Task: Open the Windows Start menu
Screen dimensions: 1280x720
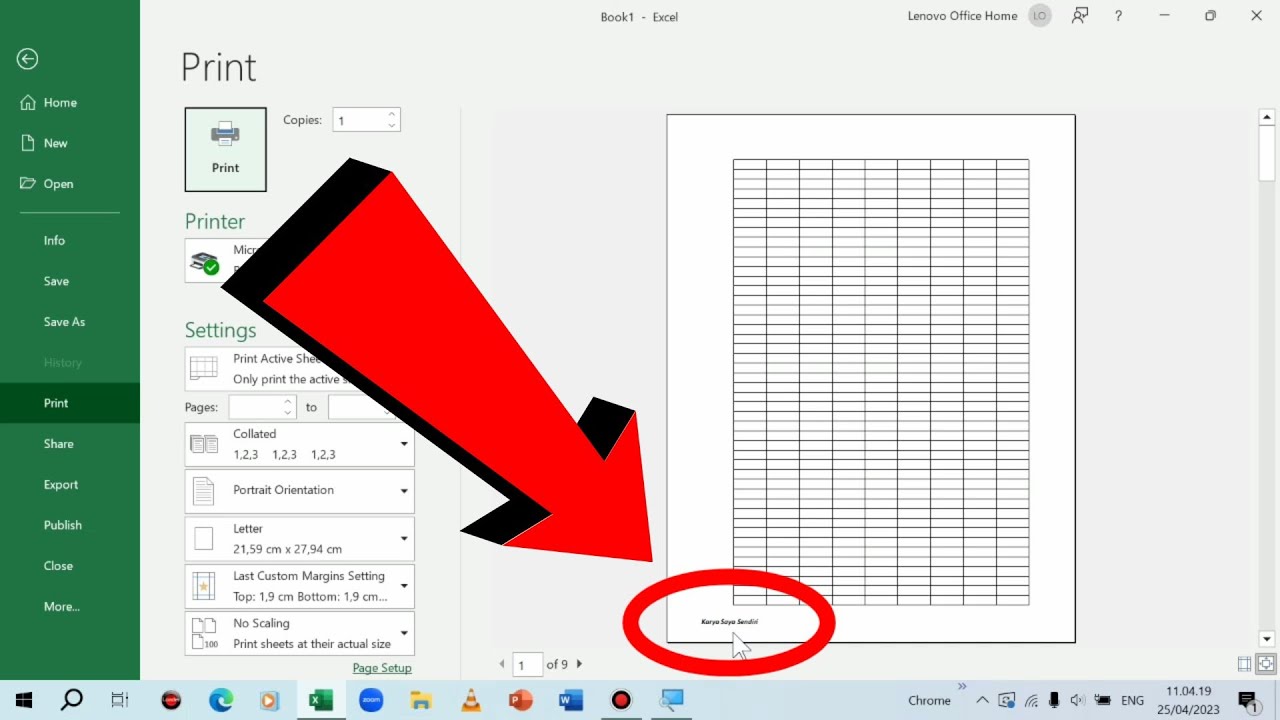Action: [24, 700]
